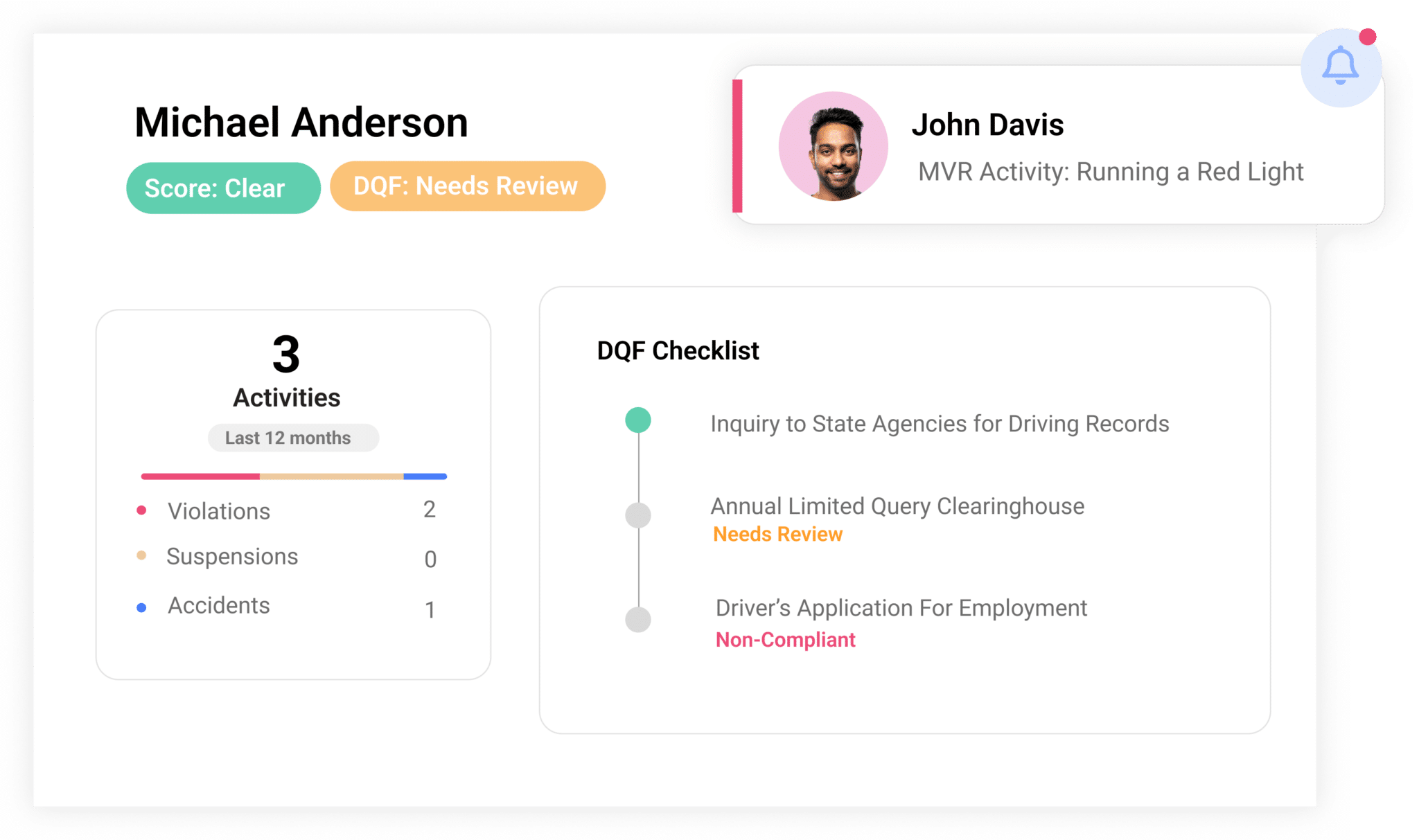Click the tan Suspensions bar segment
The width and height of the screenshot is (1419, 840).
coord(331,476)
